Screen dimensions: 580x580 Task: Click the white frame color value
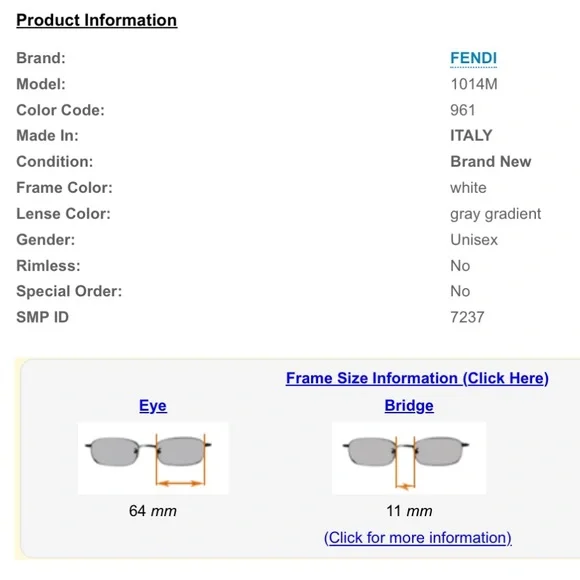pos(468,188)
